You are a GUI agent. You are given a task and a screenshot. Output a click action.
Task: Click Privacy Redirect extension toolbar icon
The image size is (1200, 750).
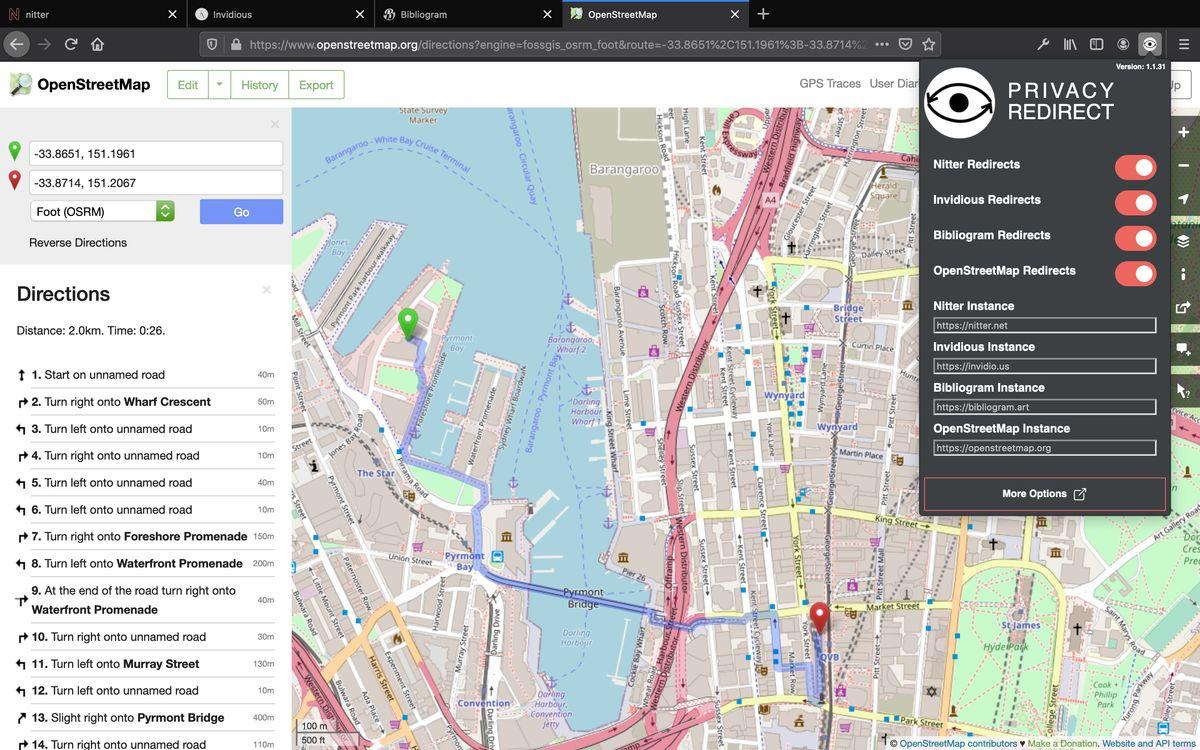click(1150, 44)
